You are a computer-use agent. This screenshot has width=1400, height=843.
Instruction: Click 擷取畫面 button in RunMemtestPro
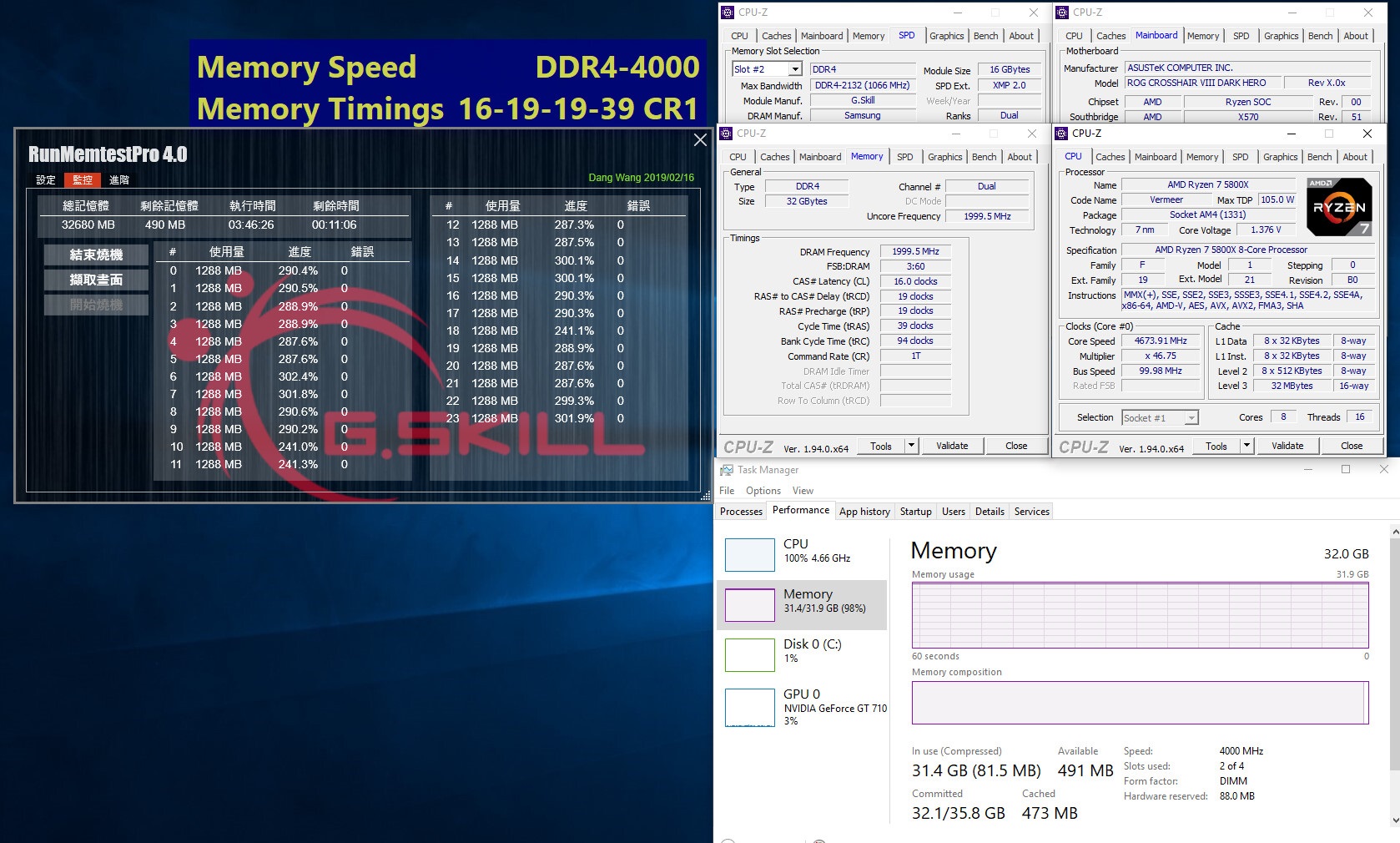pos(96,280)
